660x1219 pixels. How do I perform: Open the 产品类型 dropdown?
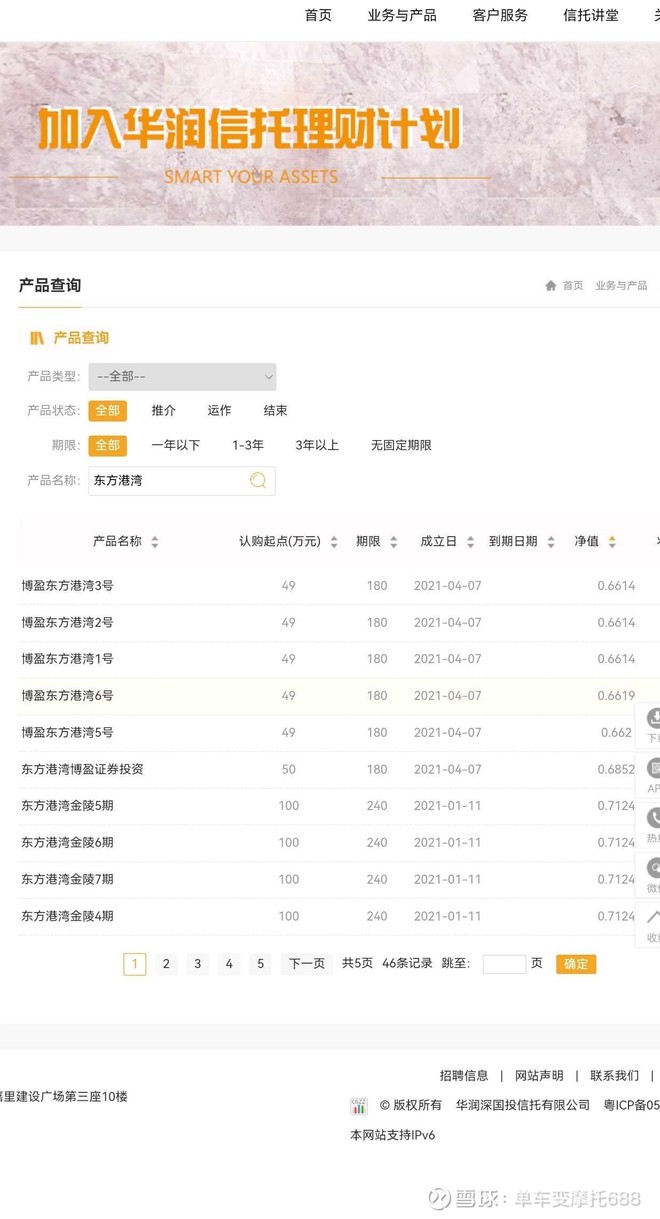[182, 377]
